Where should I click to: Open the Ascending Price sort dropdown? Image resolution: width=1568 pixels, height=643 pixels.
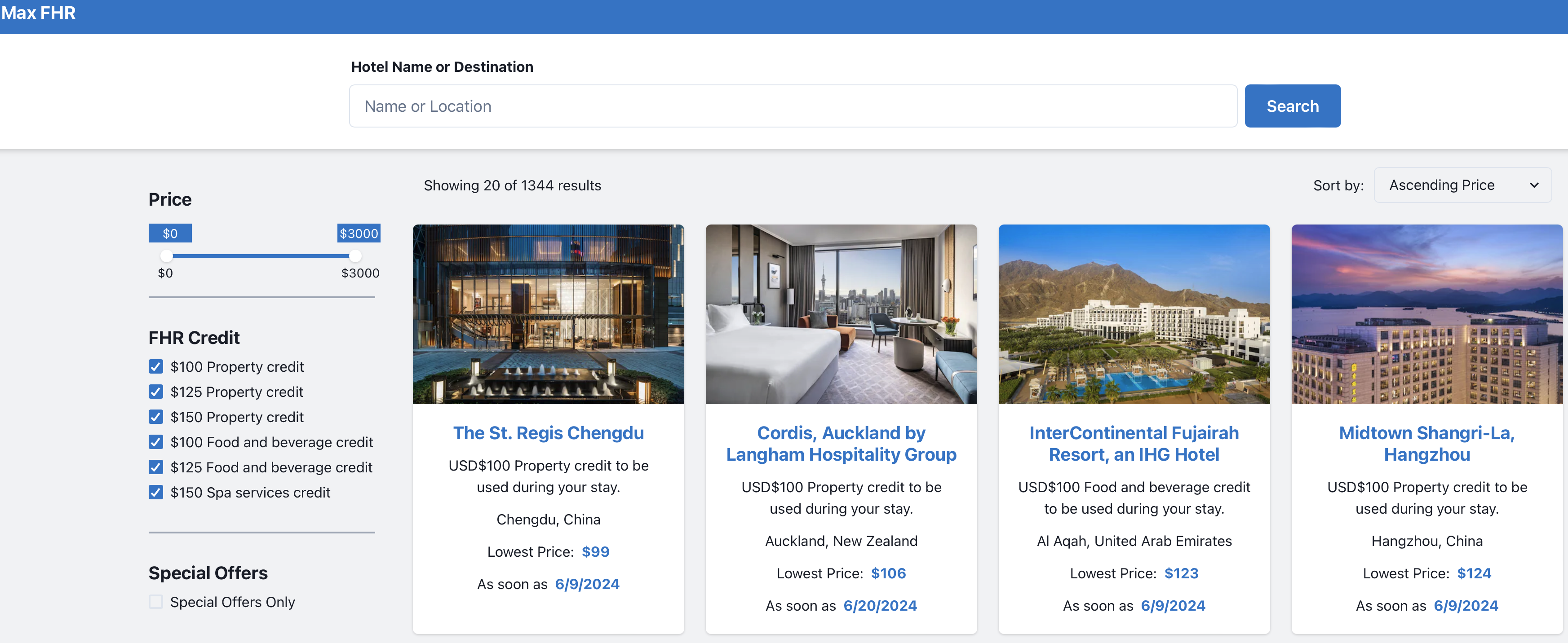[x=1462, y=185]
